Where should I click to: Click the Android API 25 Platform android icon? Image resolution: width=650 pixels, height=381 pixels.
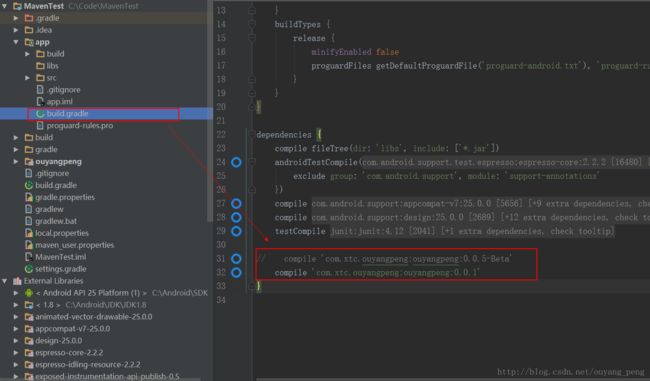29,293
